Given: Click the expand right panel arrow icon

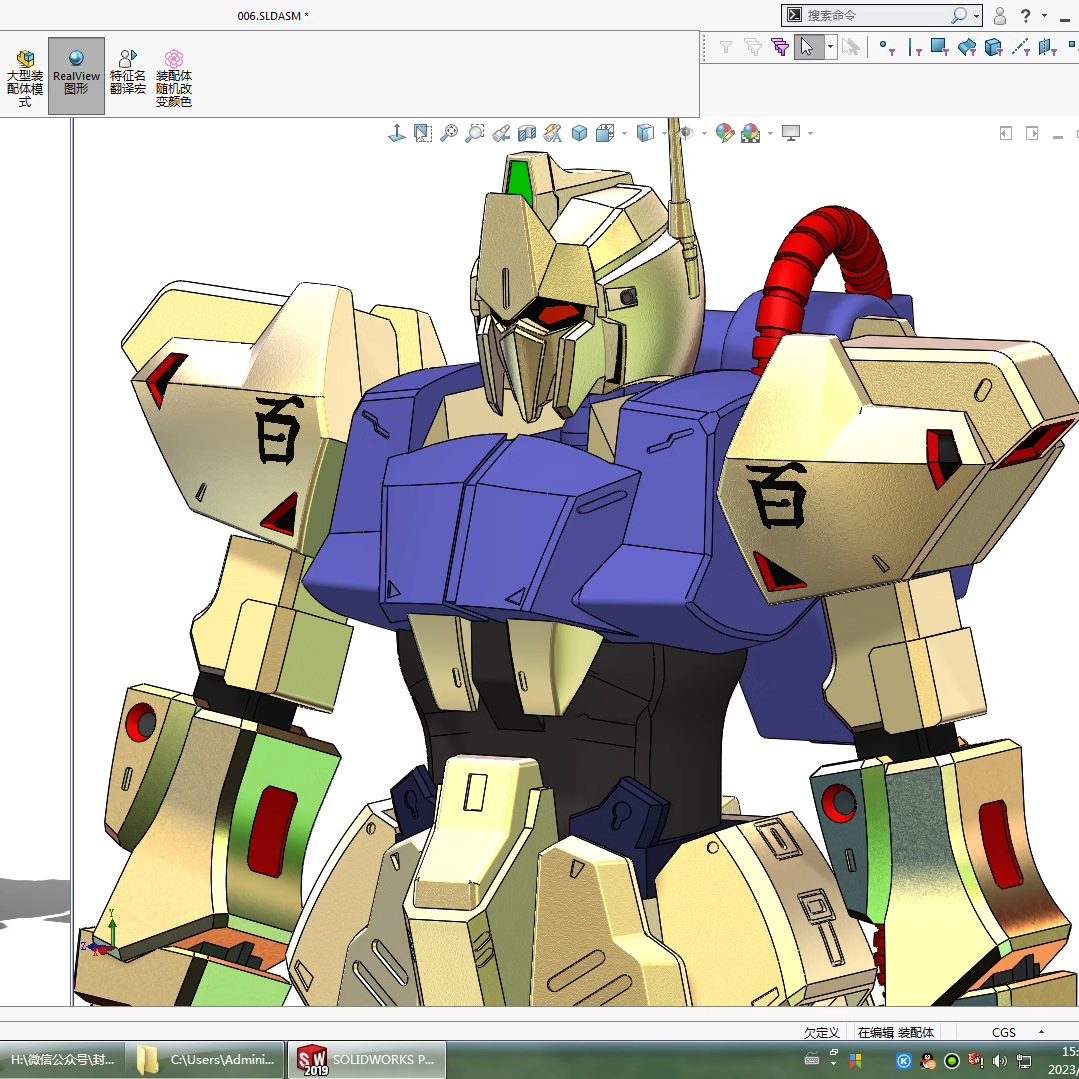Looking at the screenshot, I should pos(1032,133).
